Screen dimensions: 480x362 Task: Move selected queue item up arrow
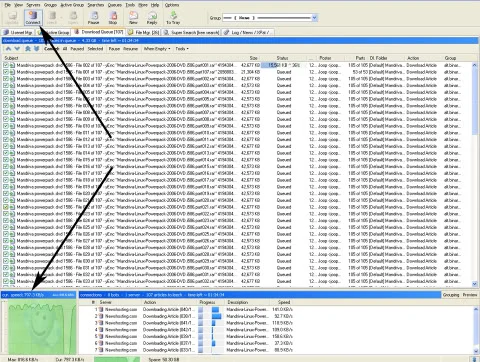[8, 49]
